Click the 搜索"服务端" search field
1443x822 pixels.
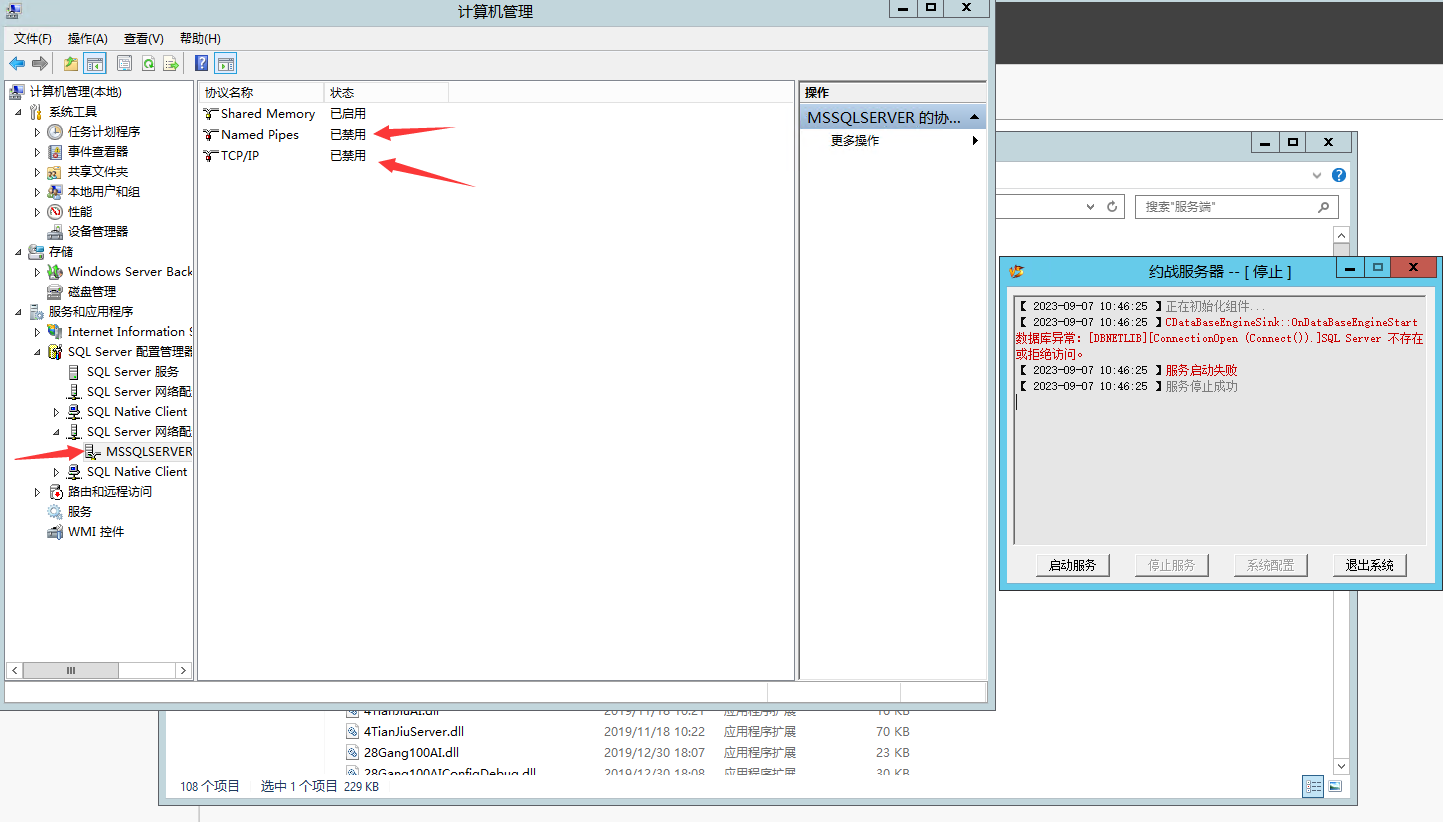(1228, 207)
